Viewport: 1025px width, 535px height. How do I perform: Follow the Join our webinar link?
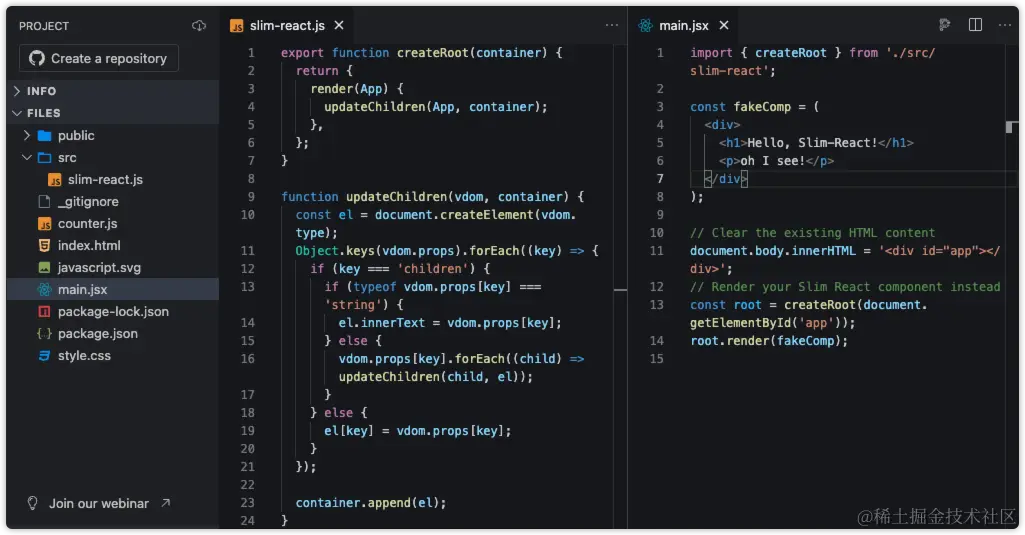pos(99,504)
